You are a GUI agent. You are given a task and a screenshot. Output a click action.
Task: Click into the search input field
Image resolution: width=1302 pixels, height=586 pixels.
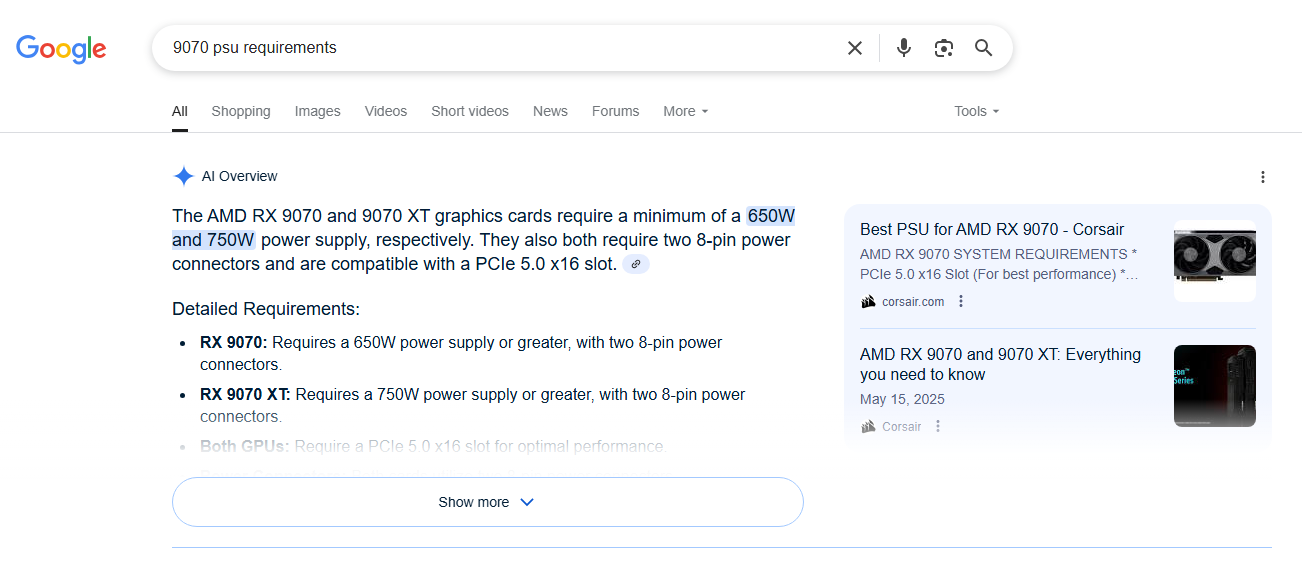[500, 48]
